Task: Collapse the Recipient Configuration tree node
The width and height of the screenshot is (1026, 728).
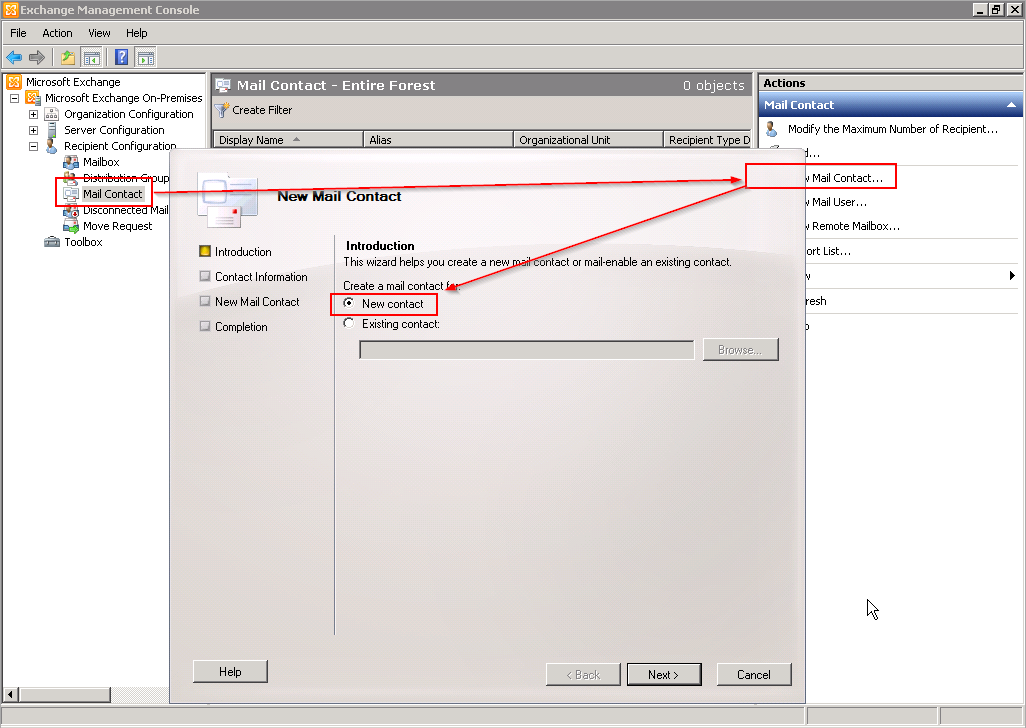Action: point(33,146)
